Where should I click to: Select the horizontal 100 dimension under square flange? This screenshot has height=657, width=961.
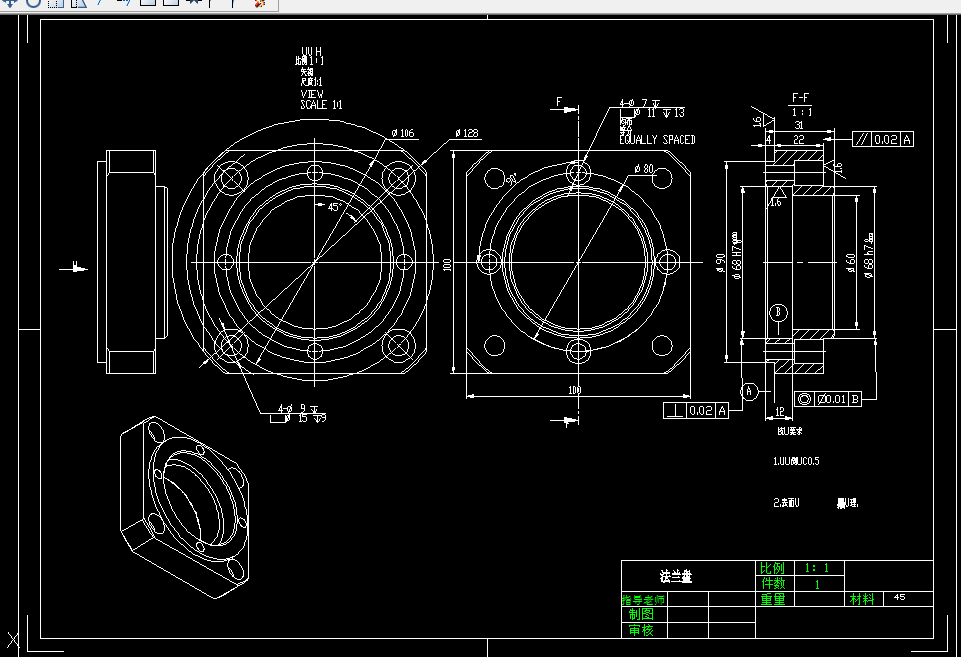pos(574,390)
